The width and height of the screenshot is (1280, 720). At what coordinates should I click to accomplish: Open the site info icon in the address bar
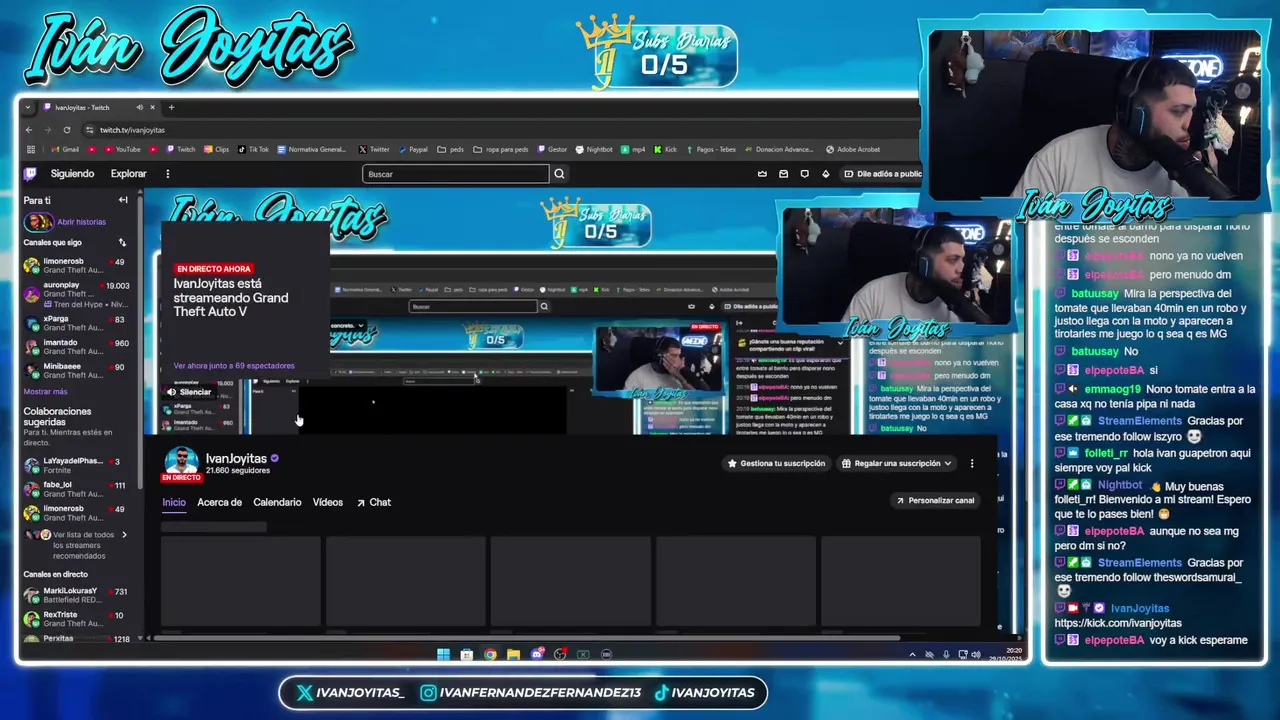pyautogui.click(x=89, y=130)
